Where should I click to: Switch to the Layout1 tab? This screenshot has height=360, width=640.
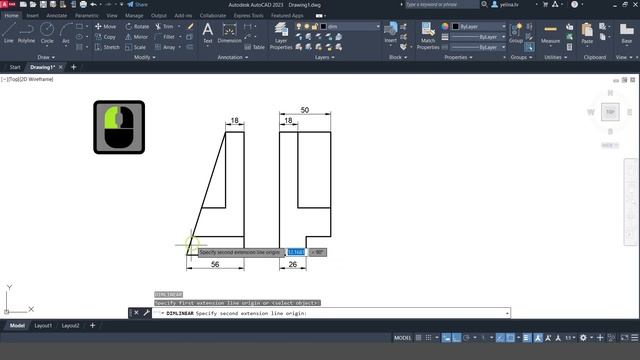point(43,325)
